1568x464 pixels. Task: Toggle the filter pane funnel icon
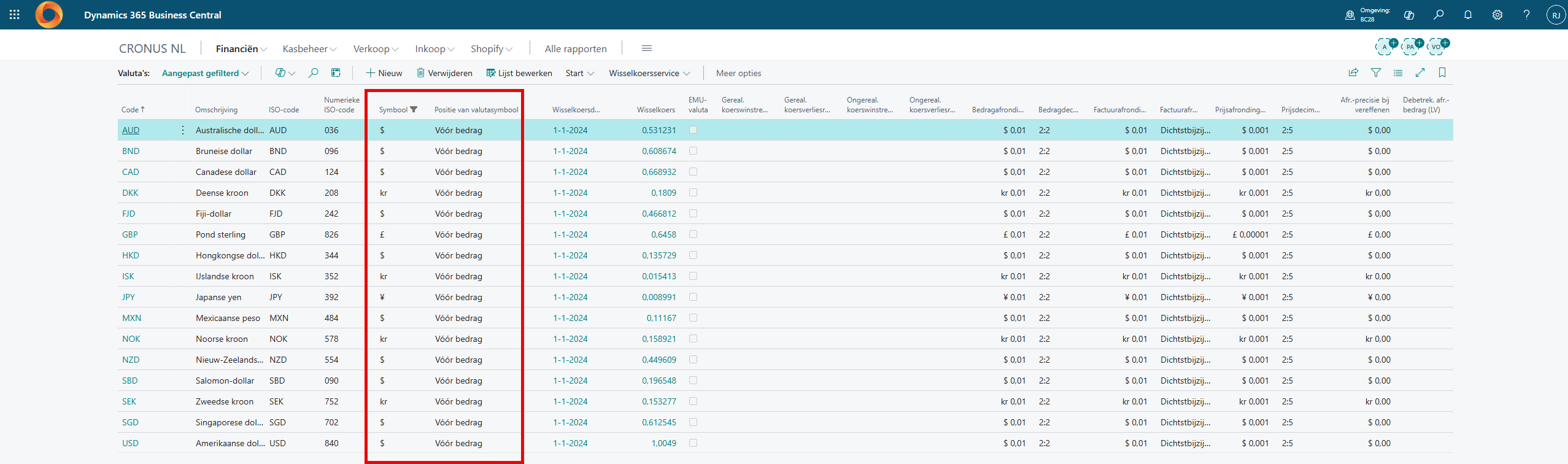coord(1376,73)
